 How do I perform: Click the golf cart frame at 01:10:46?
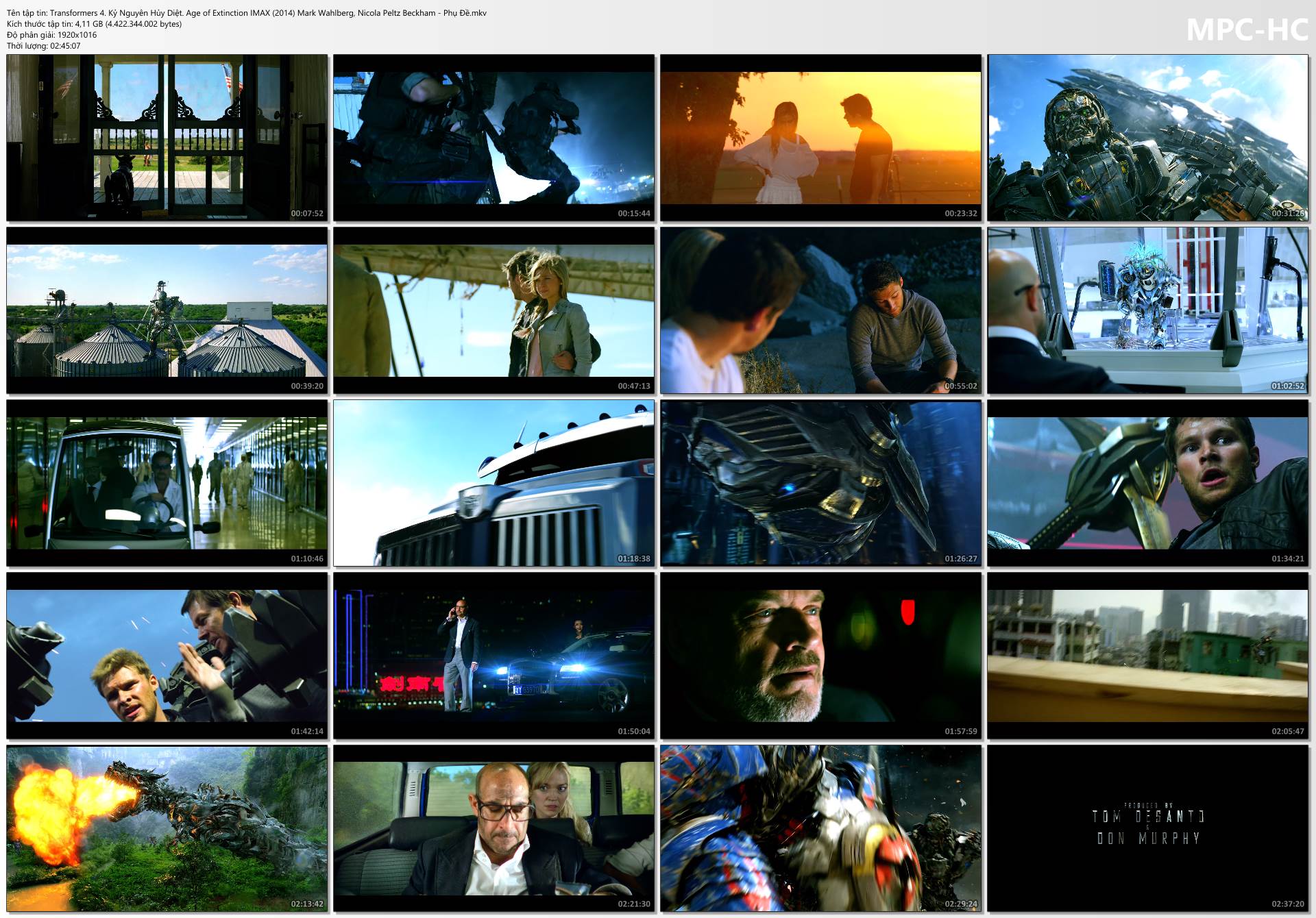[x=167, y=483]
